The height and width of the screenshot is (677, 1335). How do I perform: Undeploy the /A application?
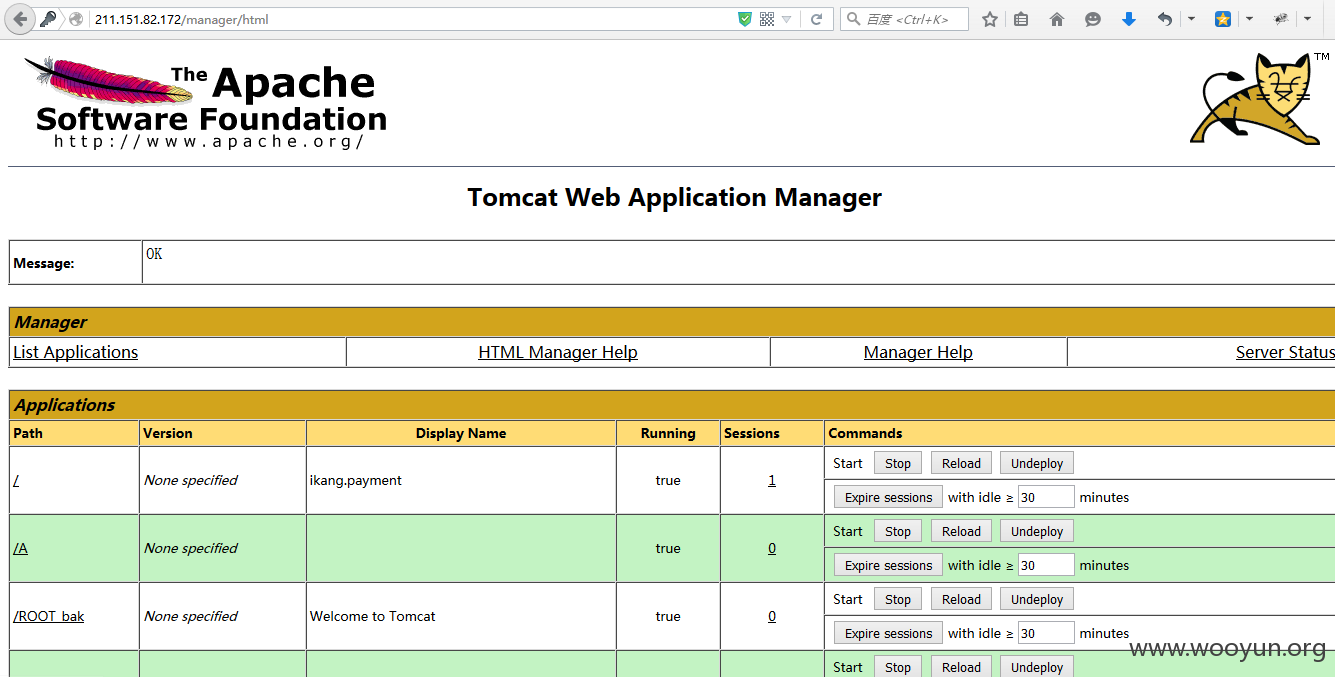pos(1037,531)
